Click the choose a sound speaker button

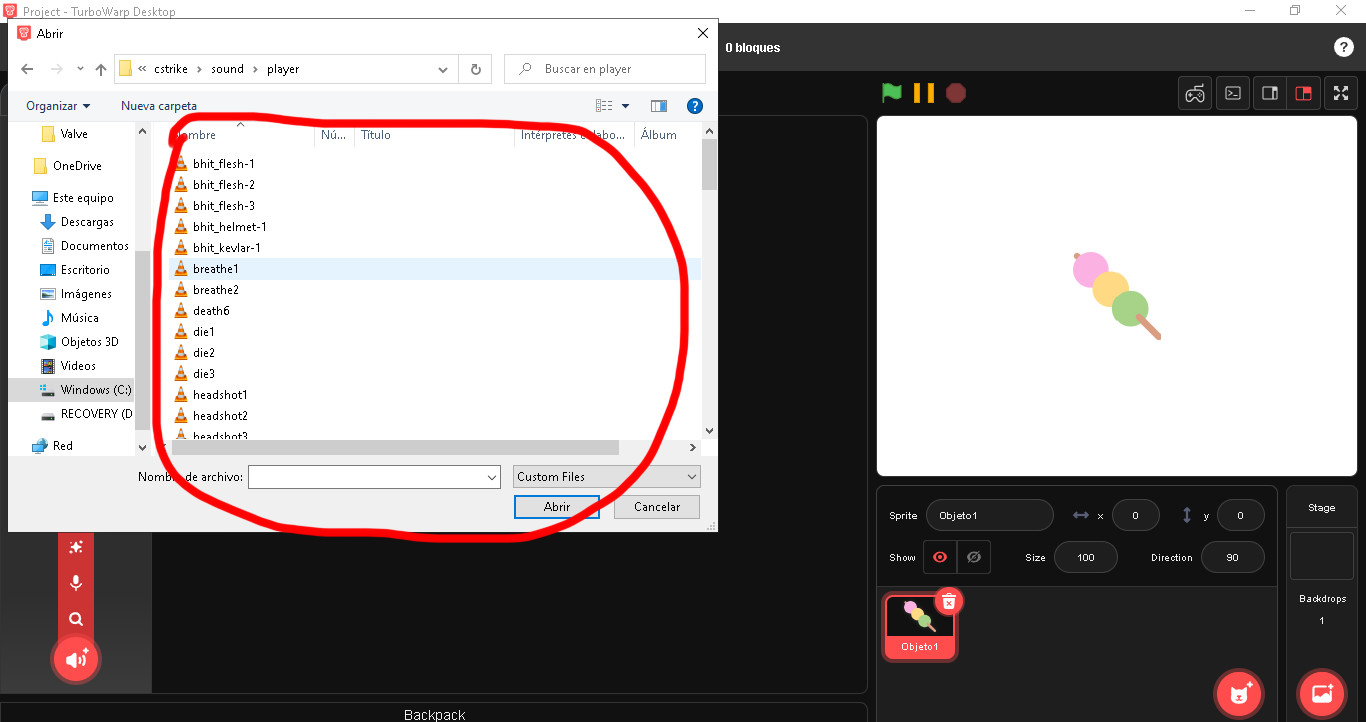(76, 659)
